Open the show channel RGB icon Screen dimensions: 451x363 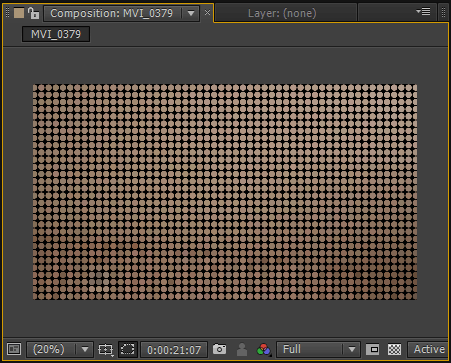[x=264, y=350]
